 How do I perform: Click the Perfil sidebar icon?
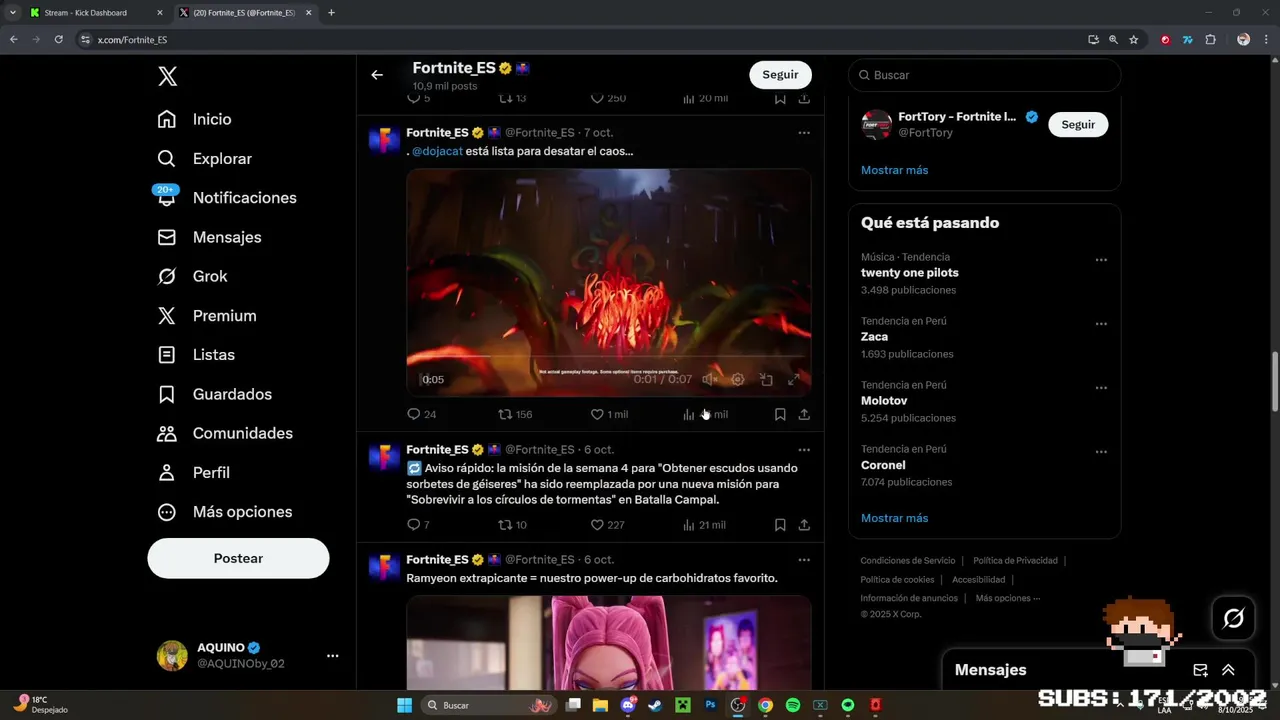click(x=167, y=472)
